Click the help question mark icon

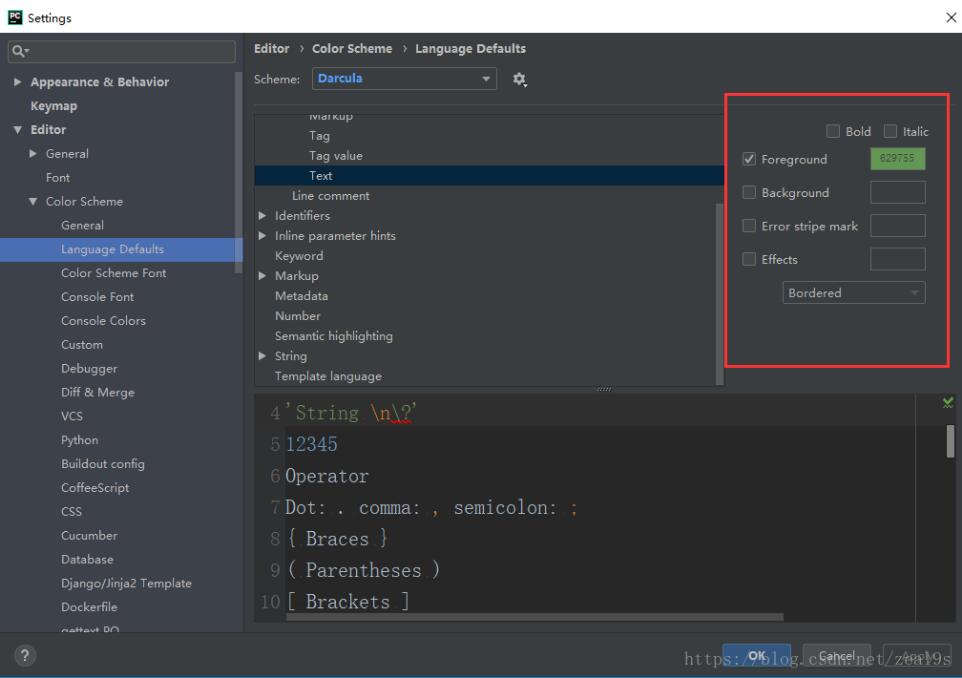click(x=25, y=655)
